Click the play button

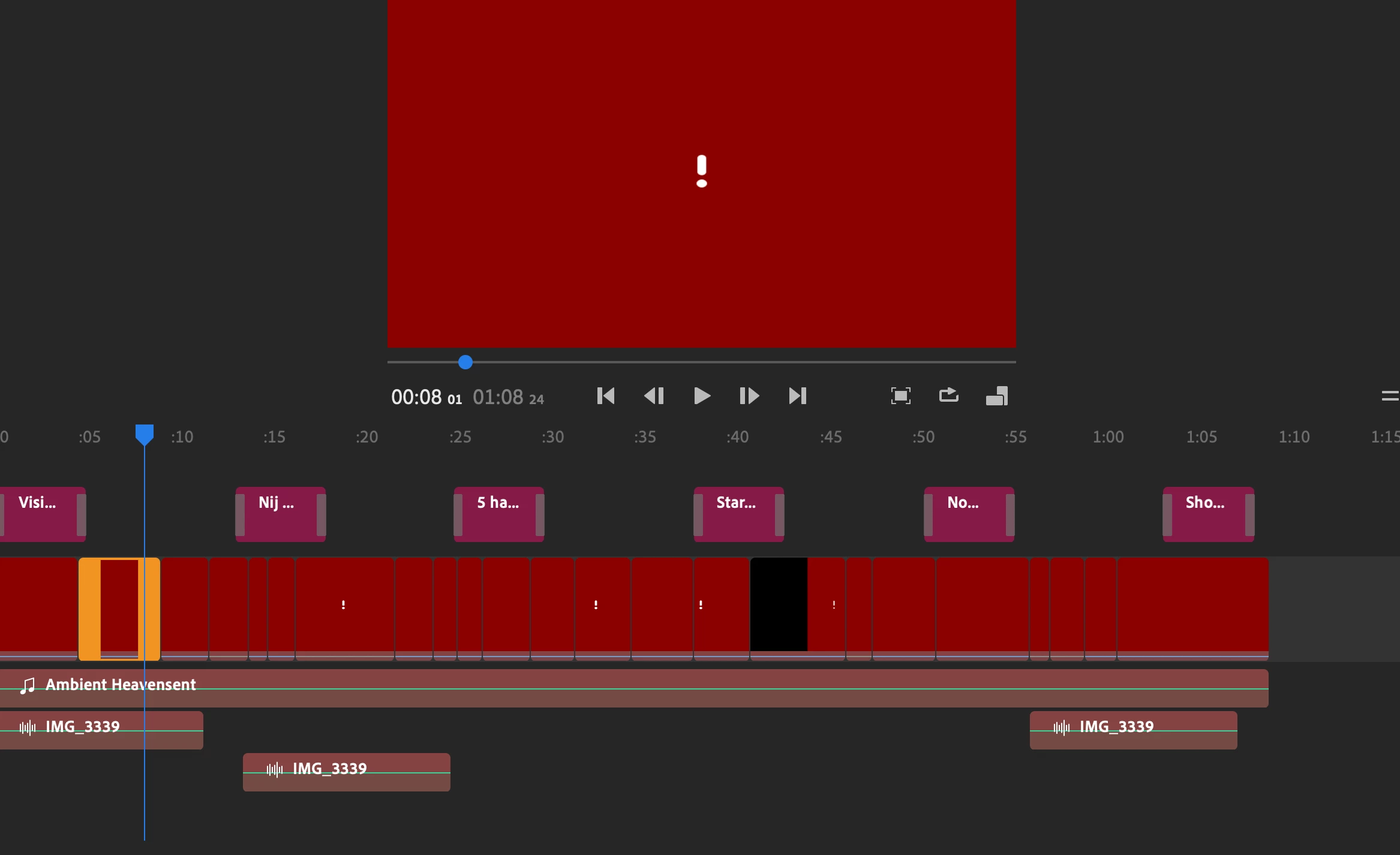(x=702, y=396)
